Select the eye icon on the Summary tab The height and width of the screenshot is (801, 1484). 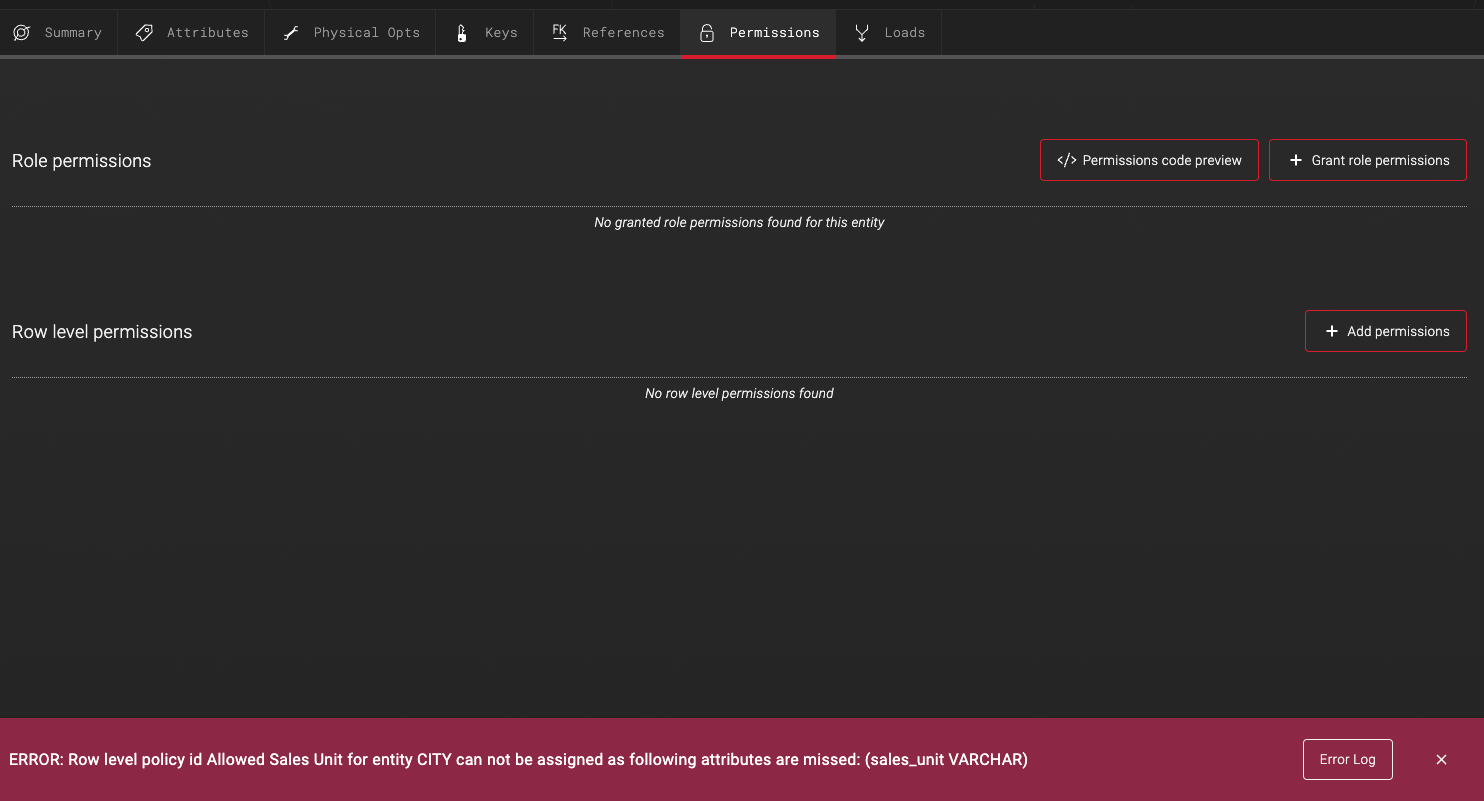(x=21, y=32)
